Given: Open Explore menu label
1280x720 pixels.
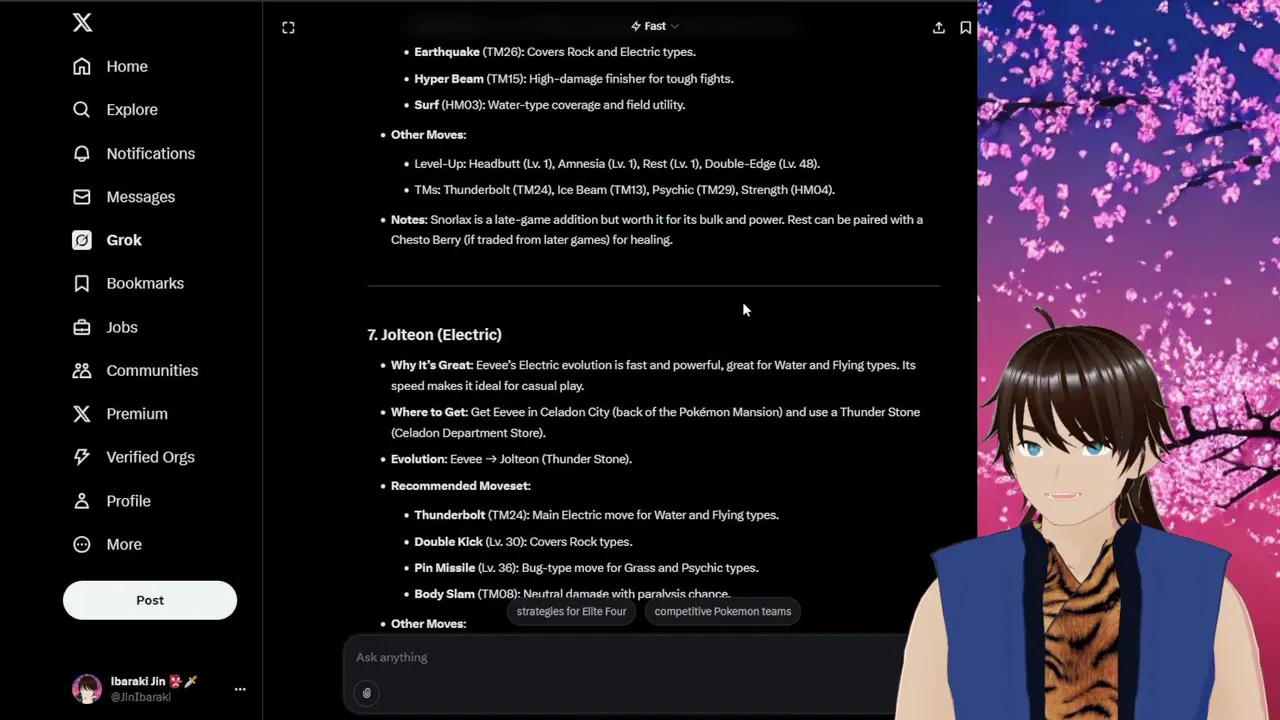Looking at the screenshot, I should click(132, 110).
